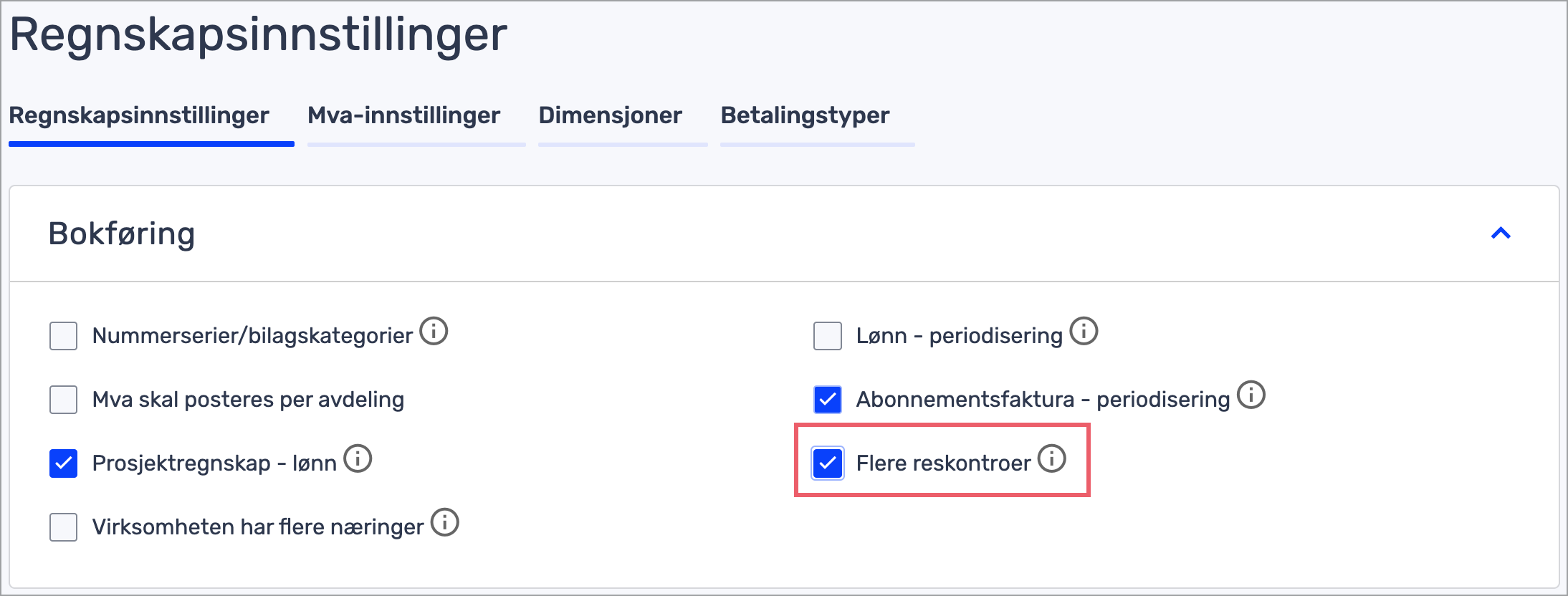Enable Nummerserier/bilagskategorier checkbox
1568x596 pixels.
(64, 336)
